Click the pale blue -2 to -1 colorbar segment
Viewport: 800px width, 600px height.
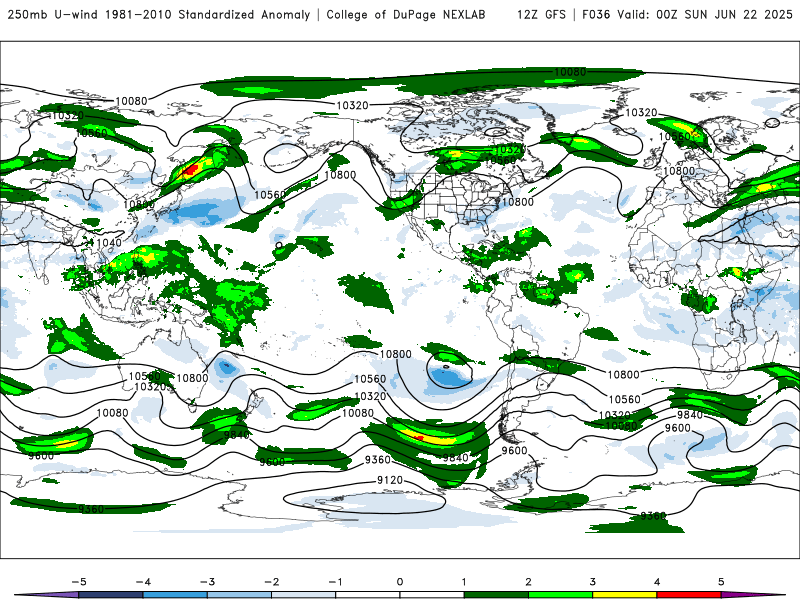tap(304, 595)
